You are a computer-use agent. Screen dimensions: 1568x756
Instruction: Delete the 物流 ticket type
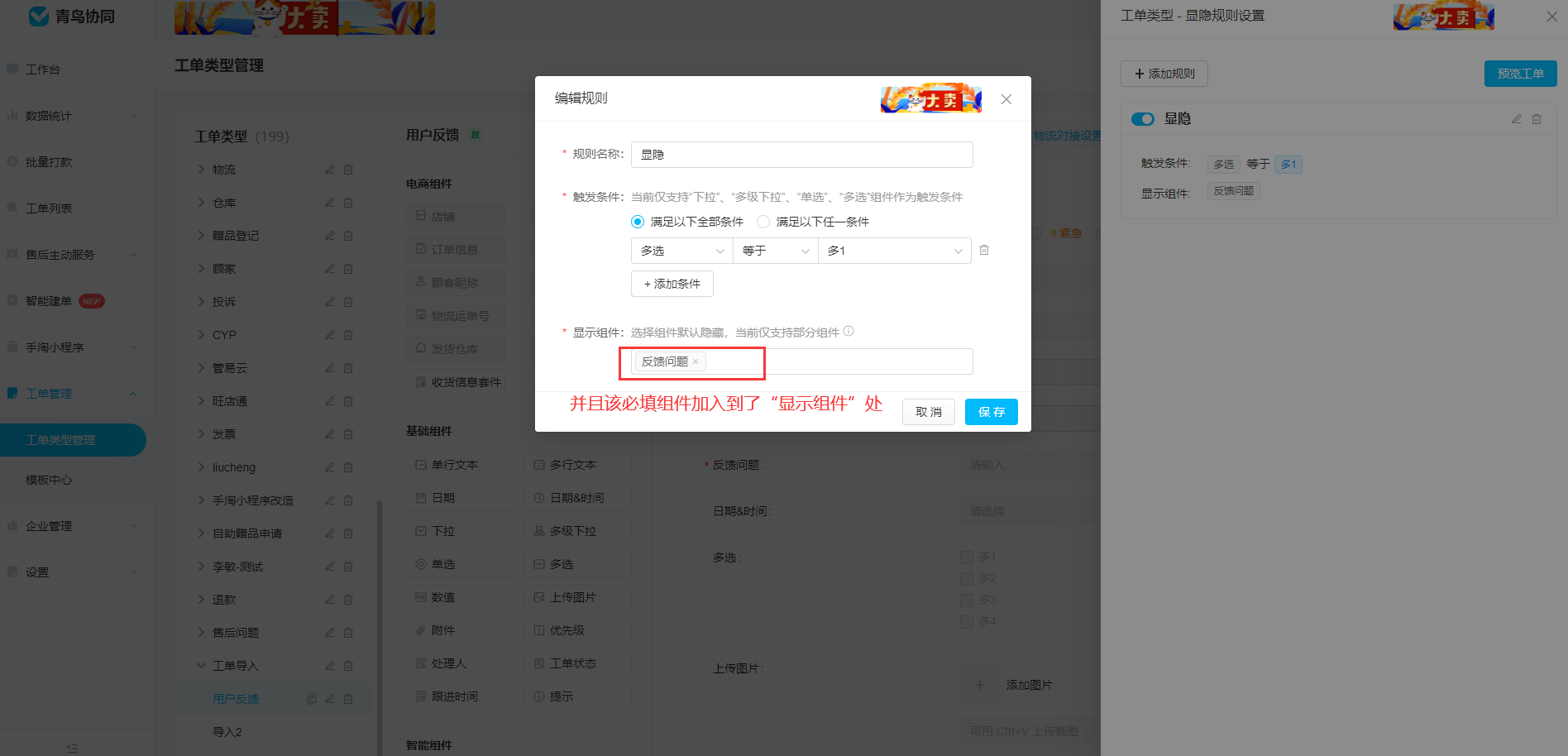pos(348,170)
